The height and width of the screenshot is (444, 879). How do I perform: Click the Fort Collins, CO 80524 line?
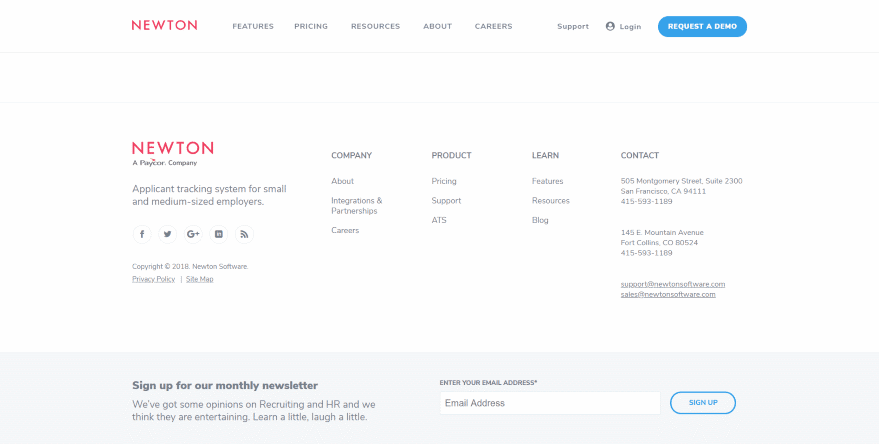[659, 243]
